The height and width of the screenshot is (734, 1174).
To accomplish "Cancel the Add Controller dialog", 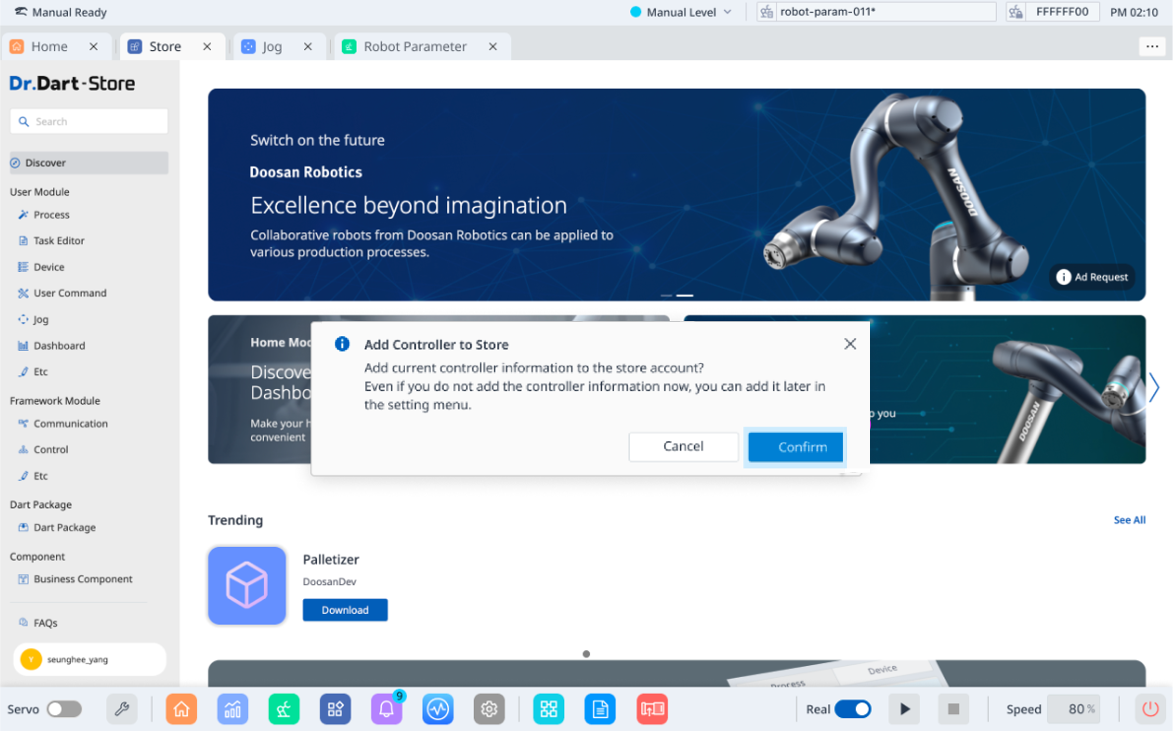I will pyautogui.click(x=683, y=446).
